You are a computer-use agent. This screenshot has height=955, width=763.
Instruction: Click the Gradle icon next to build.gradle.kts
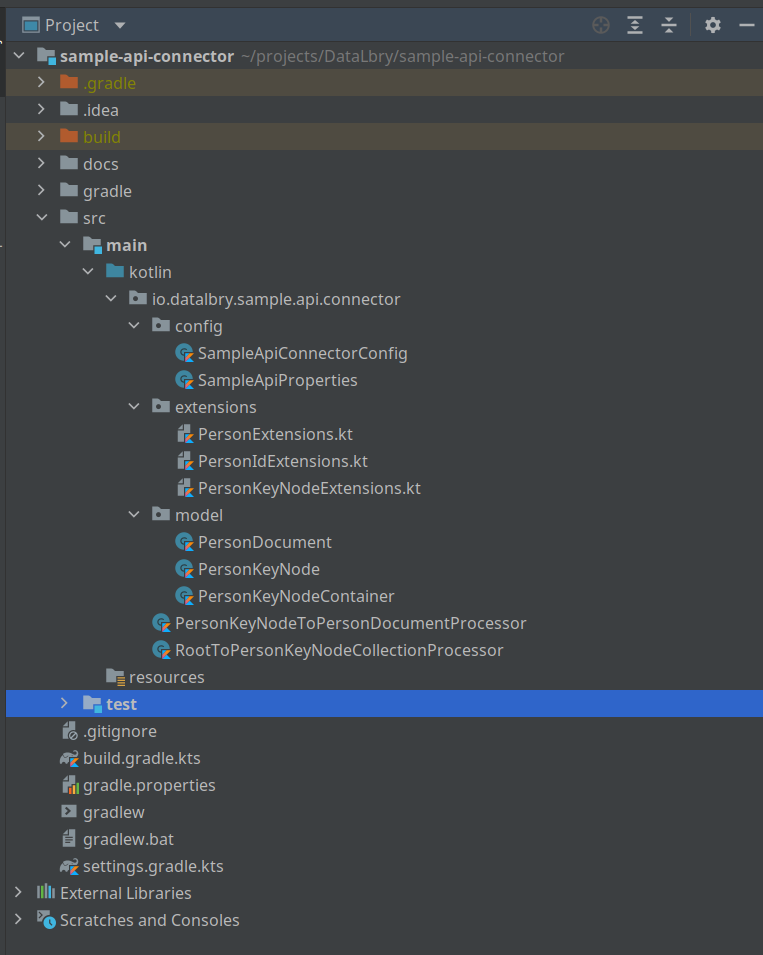pyautogui.click(x=69, y=758)
